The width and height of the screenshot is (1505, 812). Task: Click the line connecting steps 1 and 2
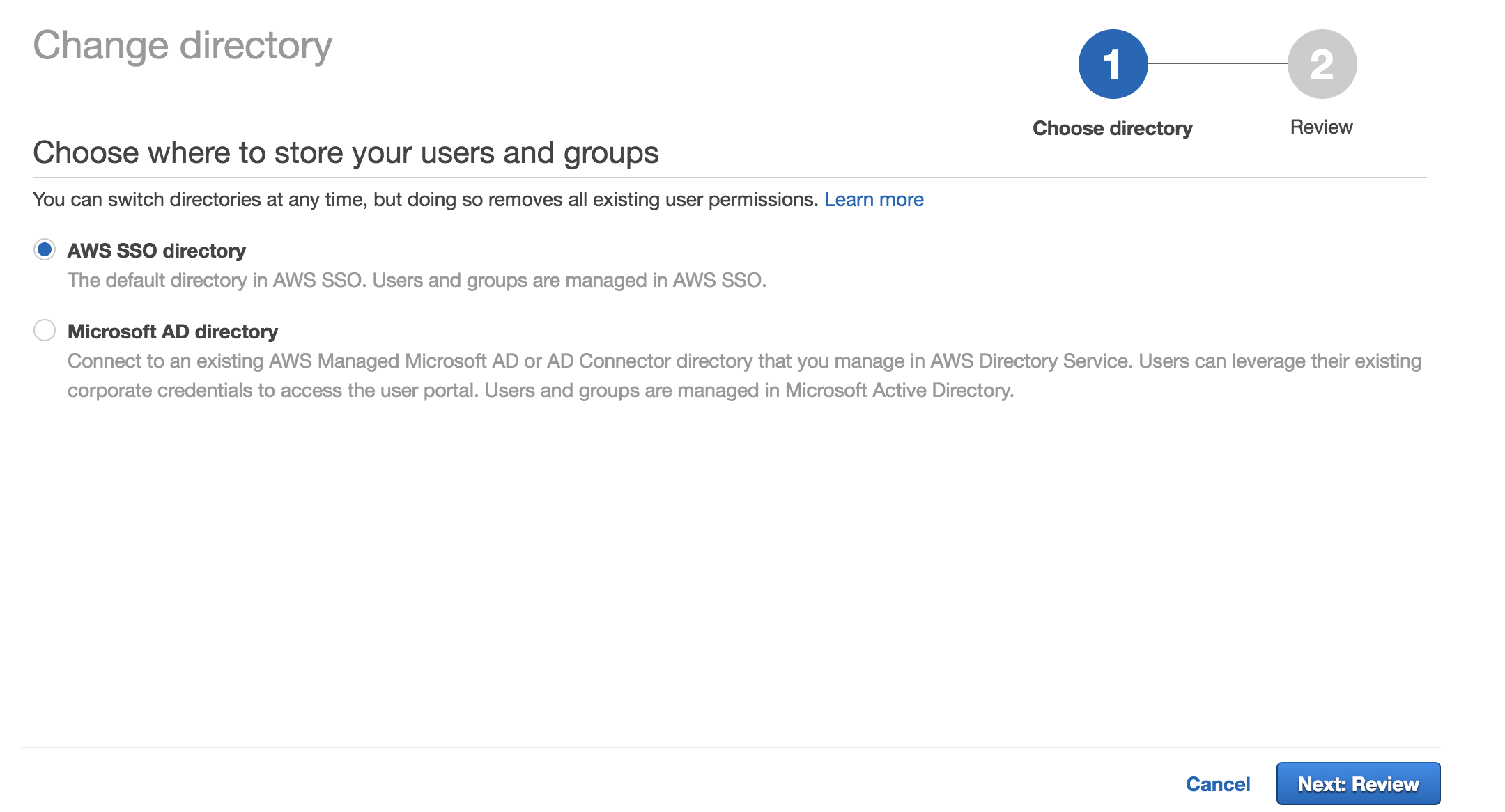point(1217,63)
